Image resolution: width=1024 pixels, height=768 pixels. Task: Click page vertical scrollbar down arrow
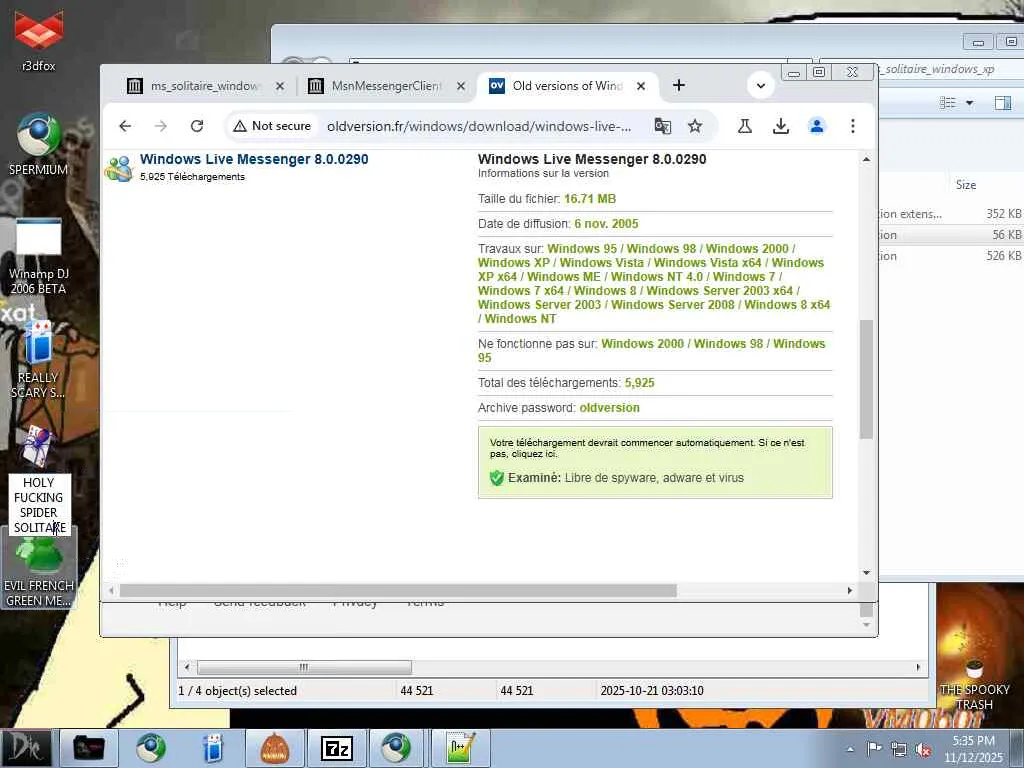[866, 573]
